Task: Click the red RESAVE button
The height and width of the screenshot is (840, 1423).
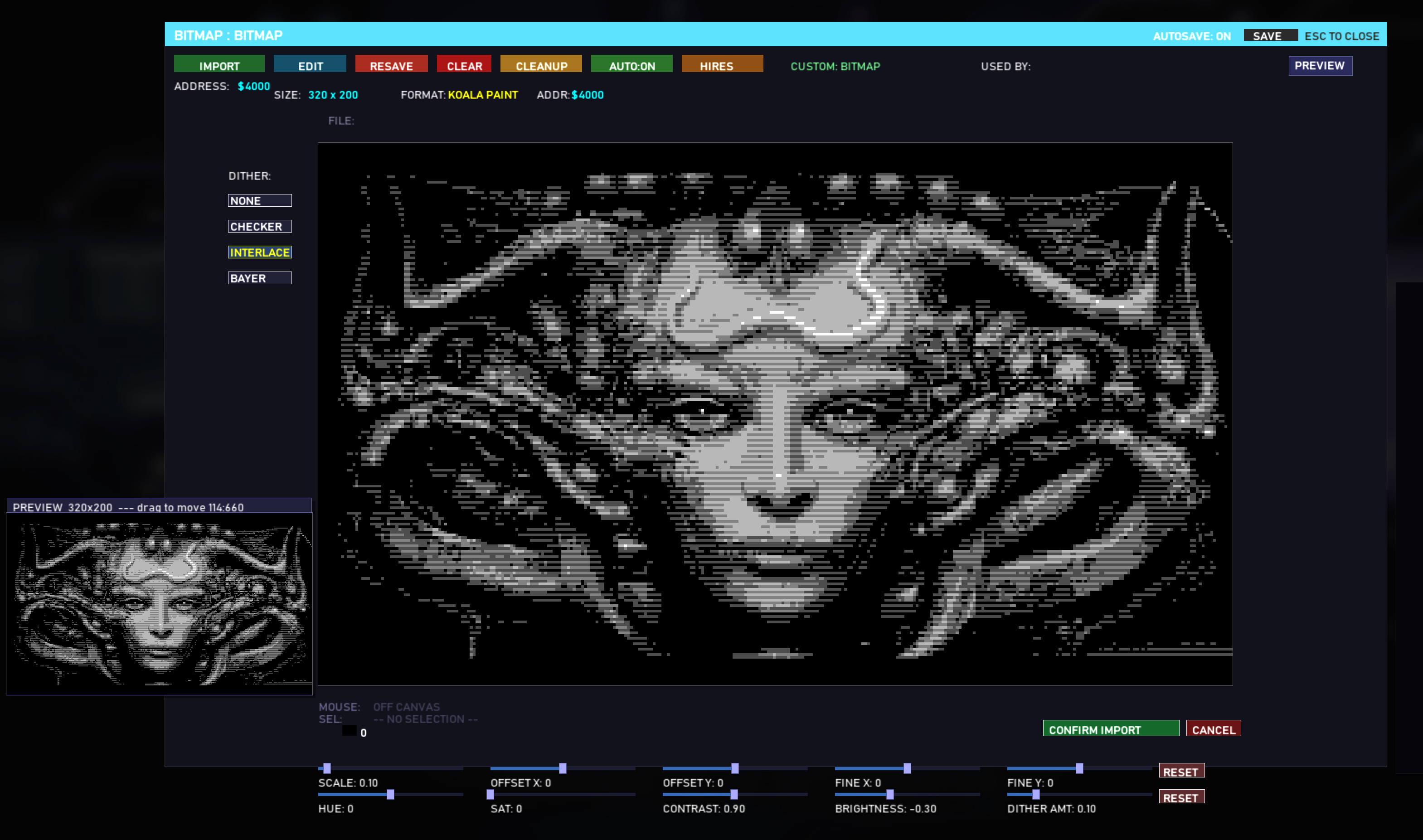Action: click(x=391, y=64)
